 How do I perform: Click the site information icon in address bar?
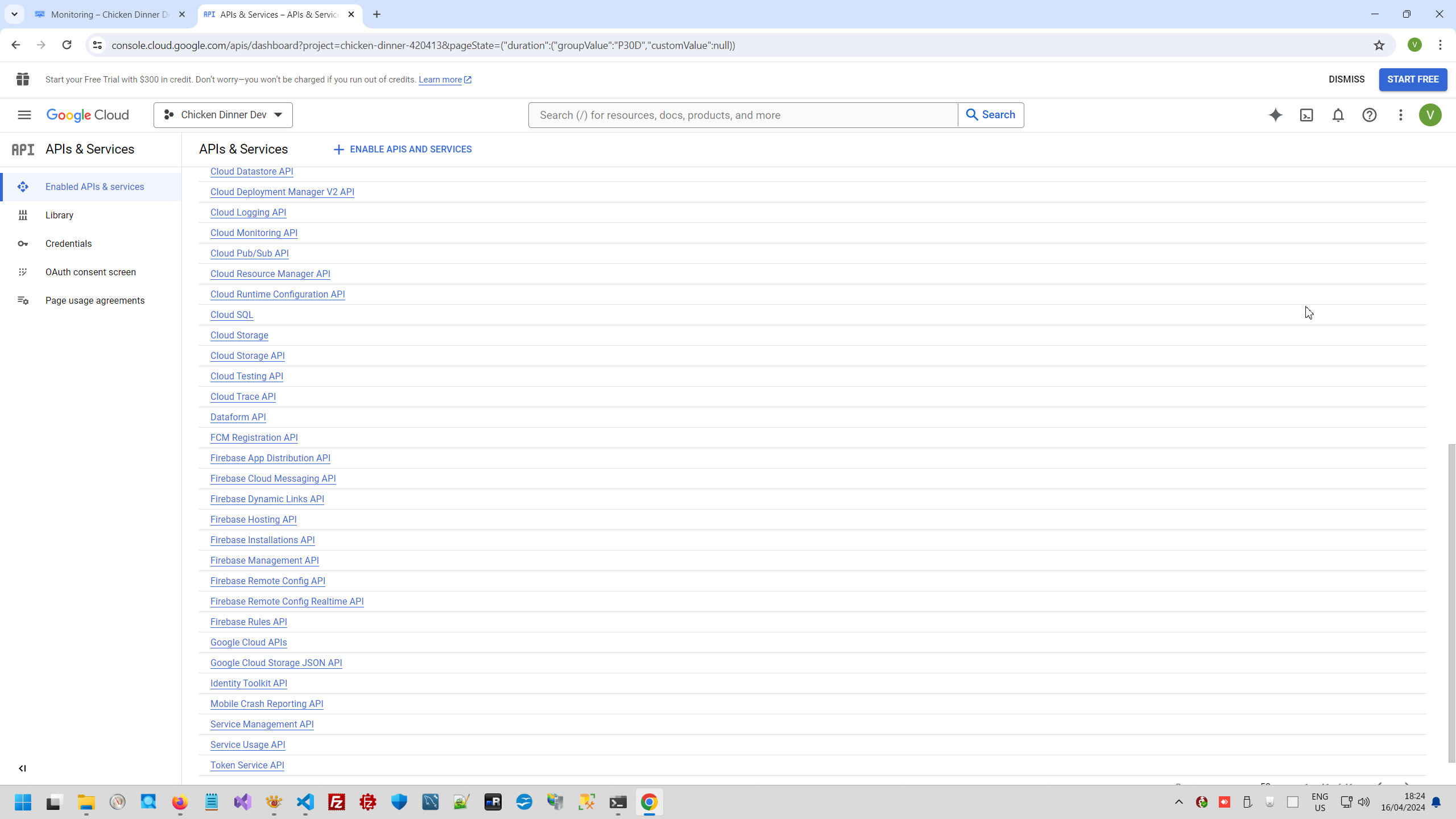(97, 45)
